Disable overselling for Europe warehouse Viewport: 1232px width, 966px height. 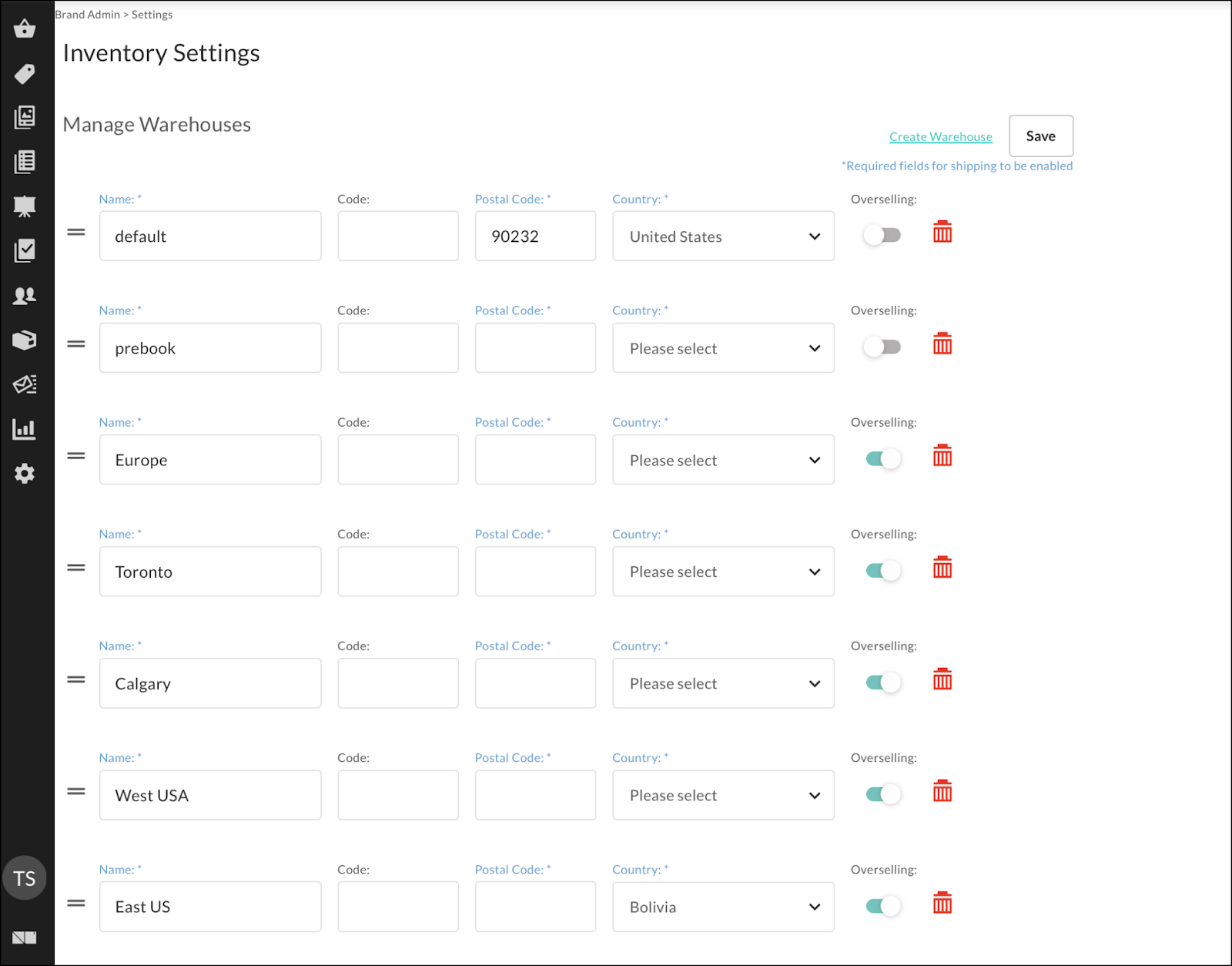click(882, 459)
